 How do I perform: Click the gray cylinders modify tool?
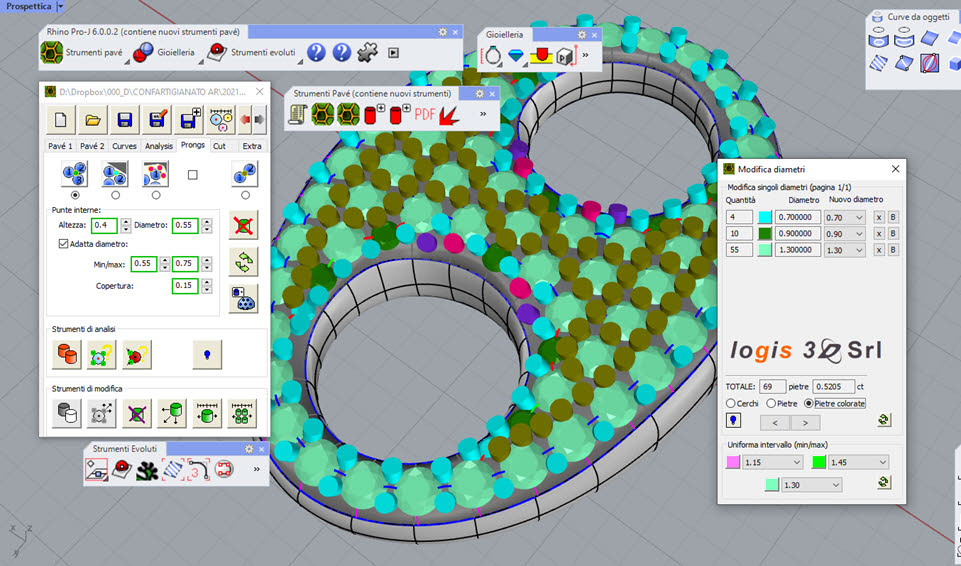67,413
